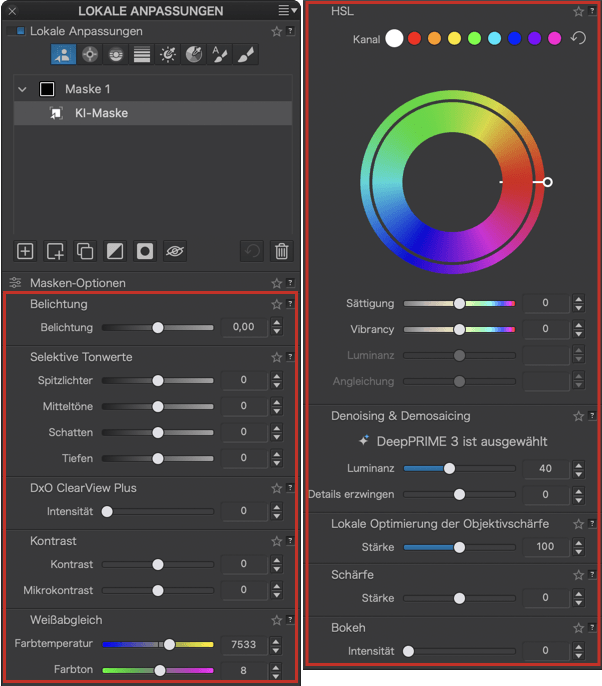Invert the selected mask
The height and width of the screenshot is (686, 602).
(x=115, y=251)
